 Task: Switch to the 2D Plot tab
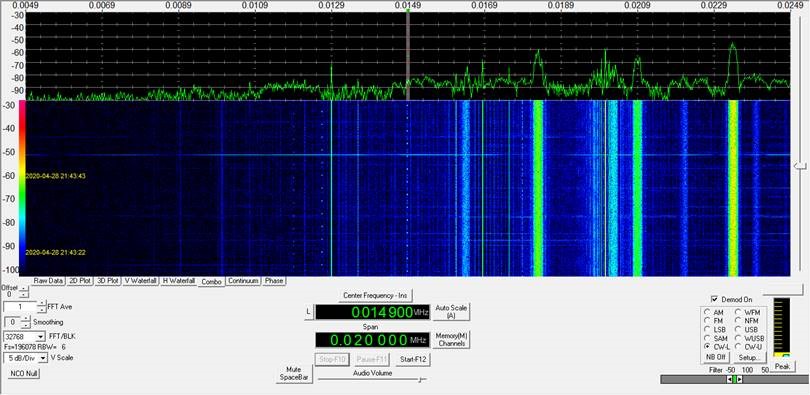(81, 280)
